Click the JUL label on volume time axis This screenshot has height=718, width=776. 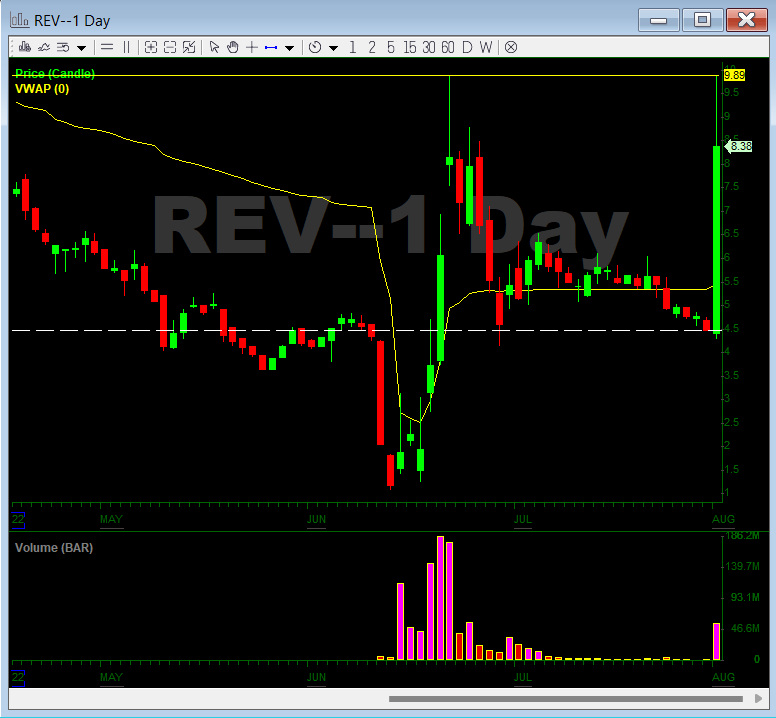(x=523, y=677)
